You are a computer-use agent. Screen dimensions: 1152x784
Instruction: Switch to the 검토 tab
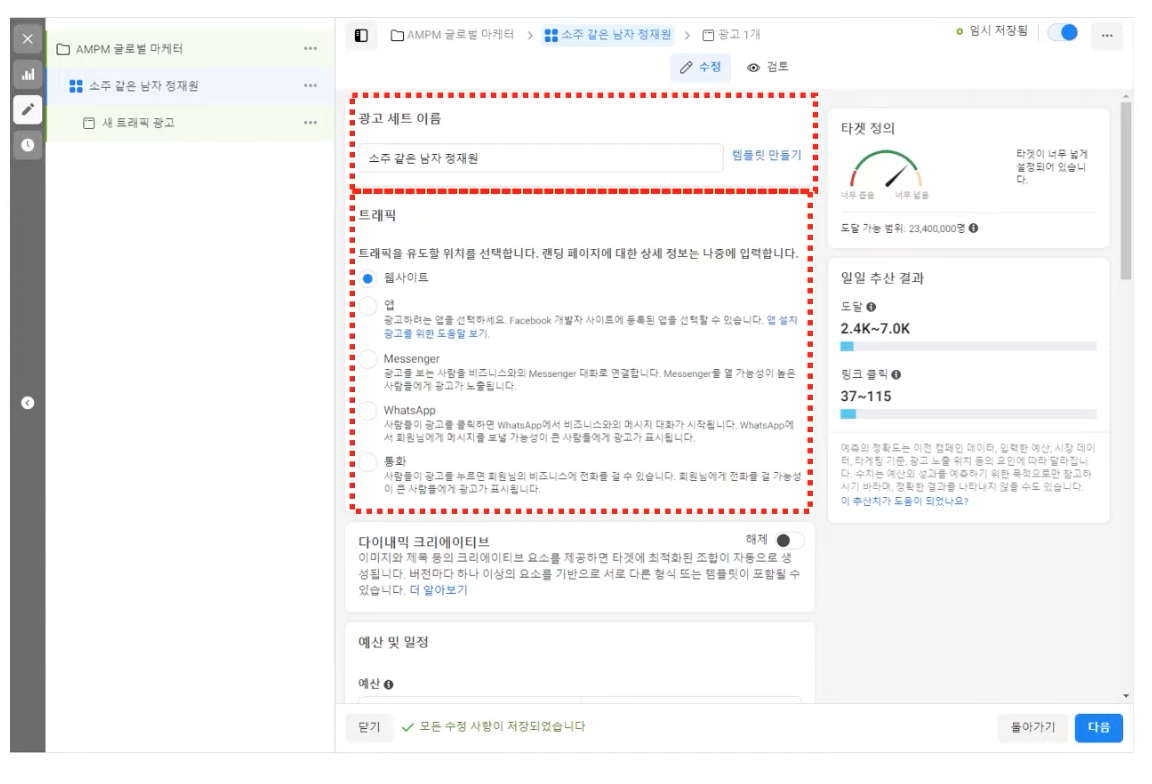click(x=768, y=67)
